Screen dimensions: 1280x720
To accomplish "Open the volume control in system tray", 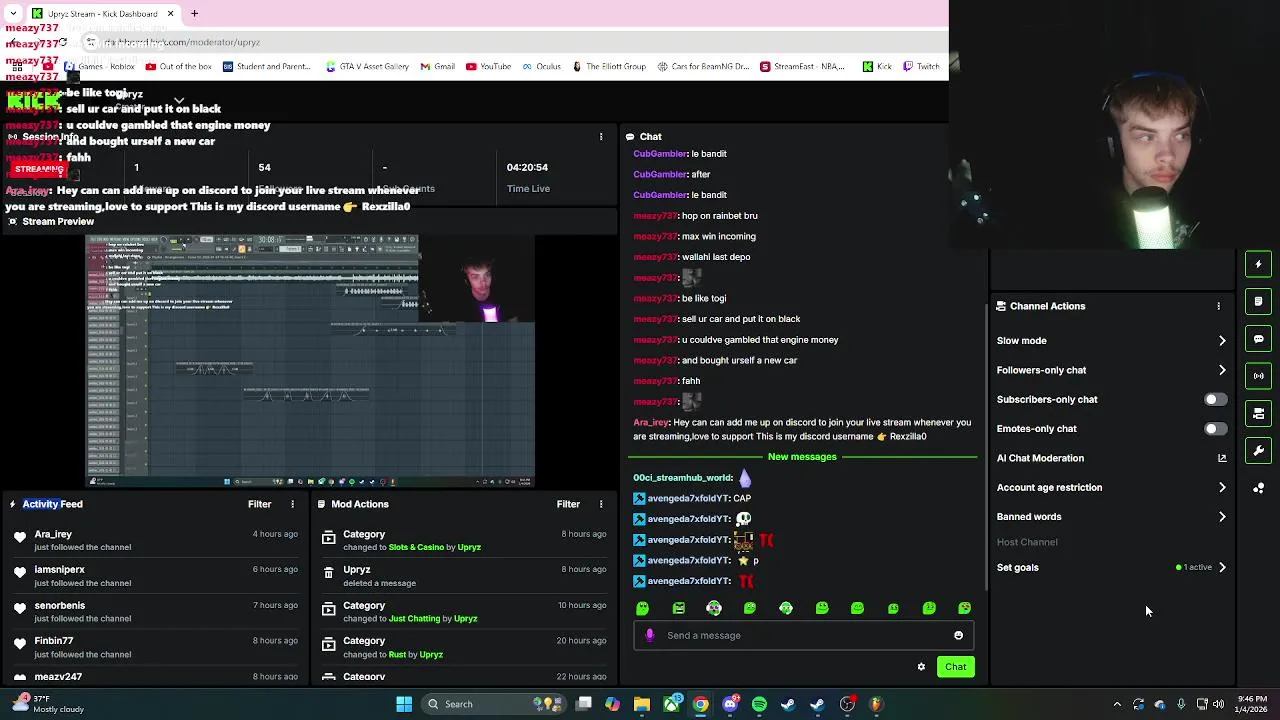I will (x=1218, y=704).
